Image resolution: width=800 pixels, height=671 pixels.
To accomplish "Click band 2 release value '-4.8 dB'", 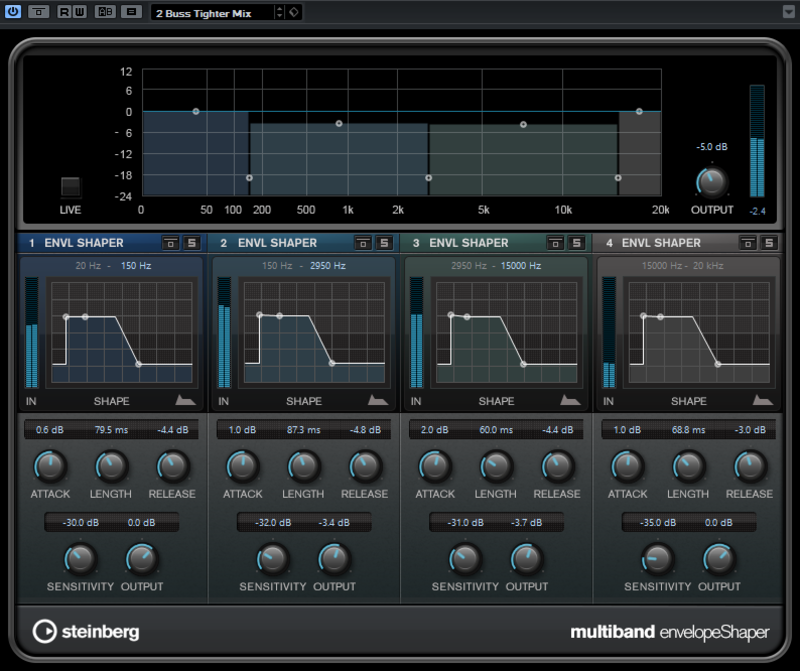I will click(x=365, y=430).
